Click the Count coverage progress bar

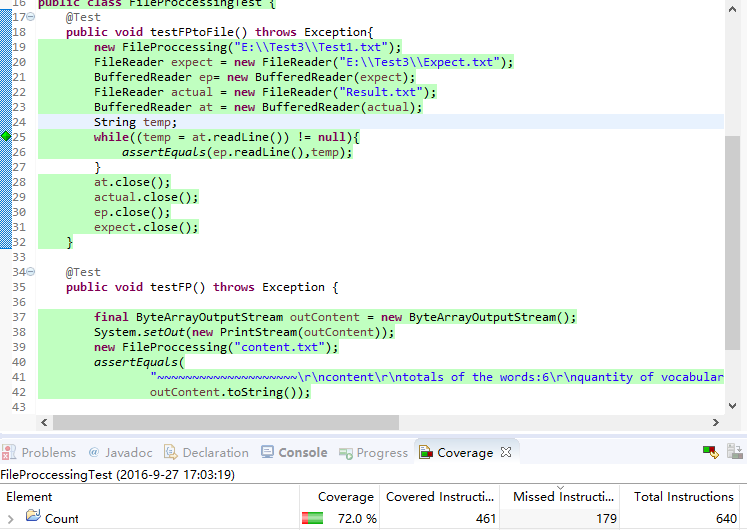point(313,518)
